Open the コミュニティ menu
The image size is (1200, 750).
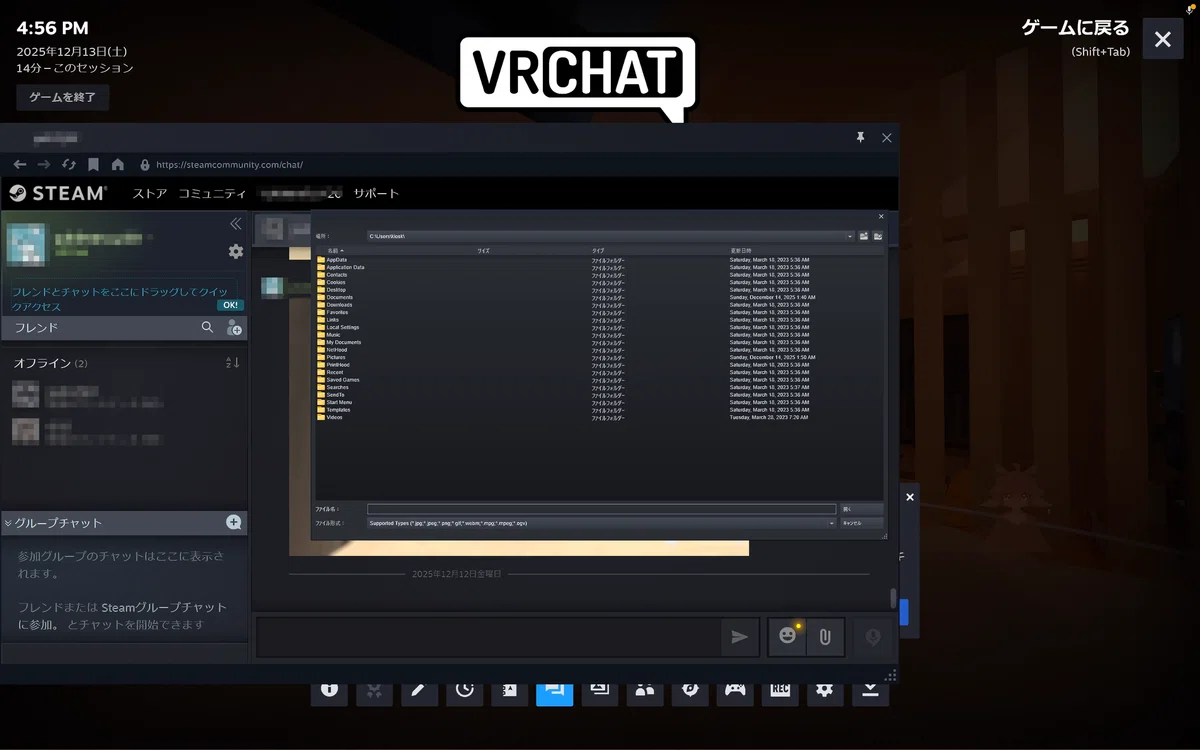[x=212, y=193]
